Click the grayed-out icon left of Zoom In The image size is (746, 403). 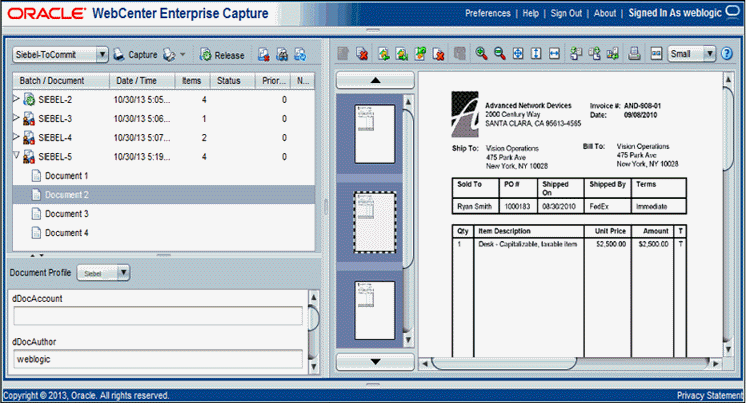(x=459, y=53)
